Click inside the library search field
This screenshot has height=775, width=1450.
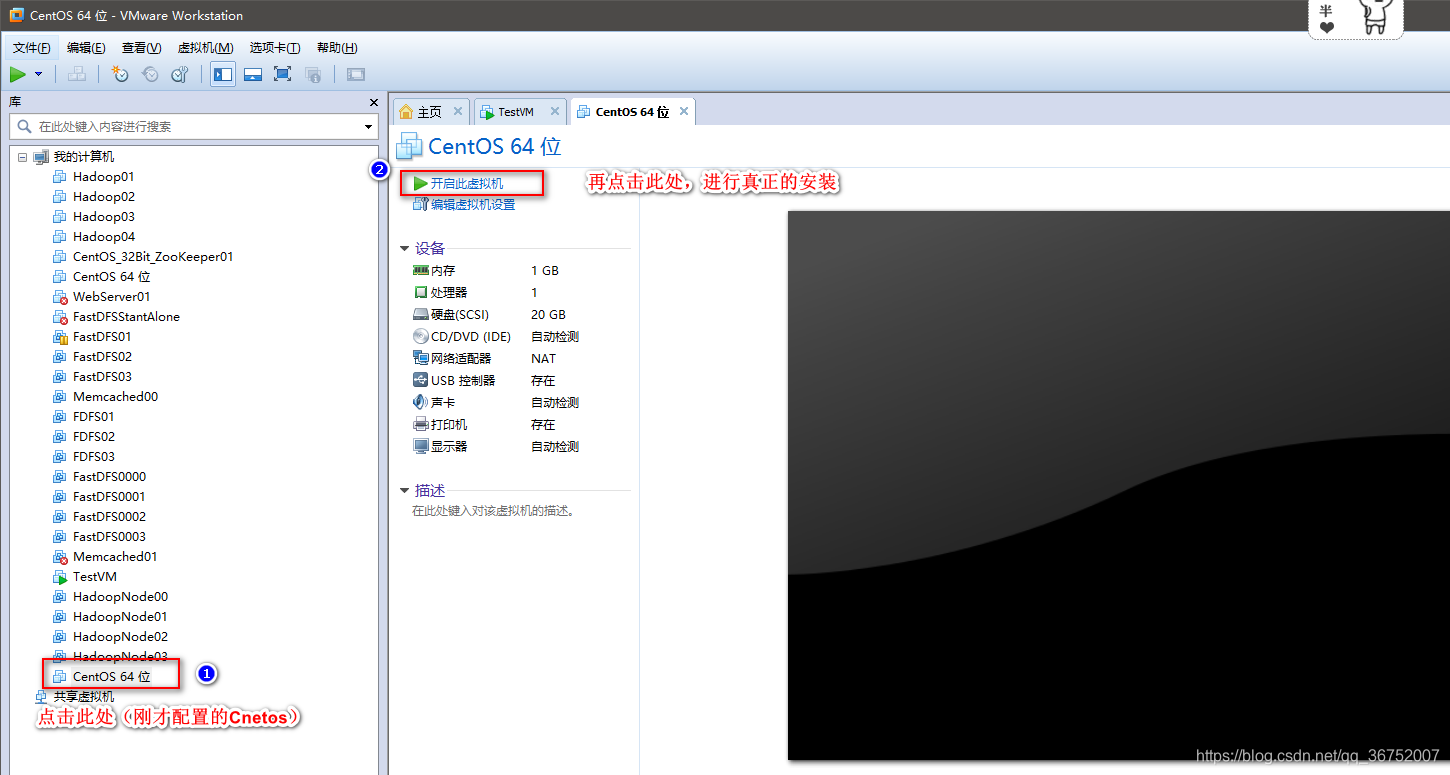190,126
